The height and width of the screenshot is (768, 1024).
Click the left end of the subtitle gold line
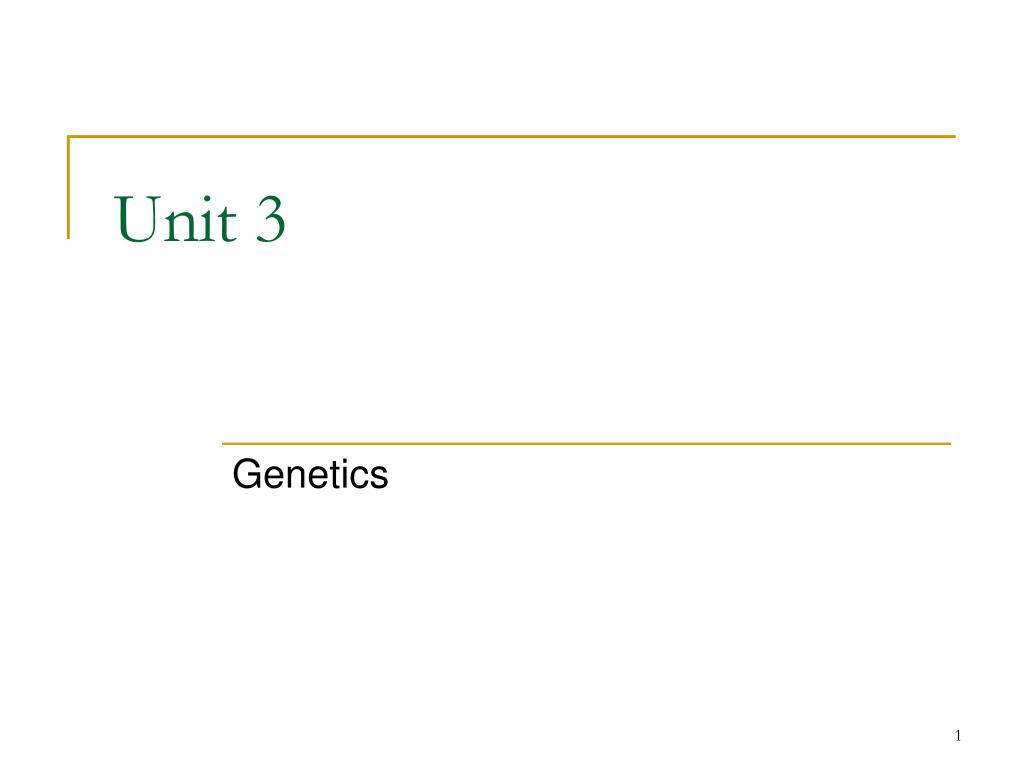(x=225, y=443)
